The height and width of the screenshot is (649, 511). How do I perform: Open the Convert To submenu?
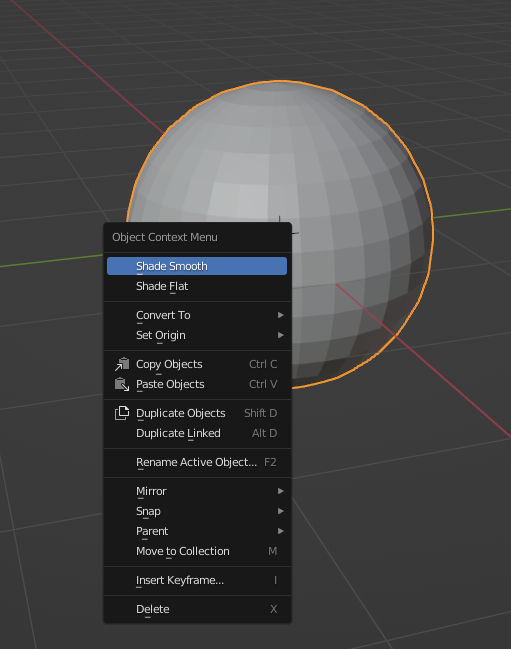coord(197,315)
